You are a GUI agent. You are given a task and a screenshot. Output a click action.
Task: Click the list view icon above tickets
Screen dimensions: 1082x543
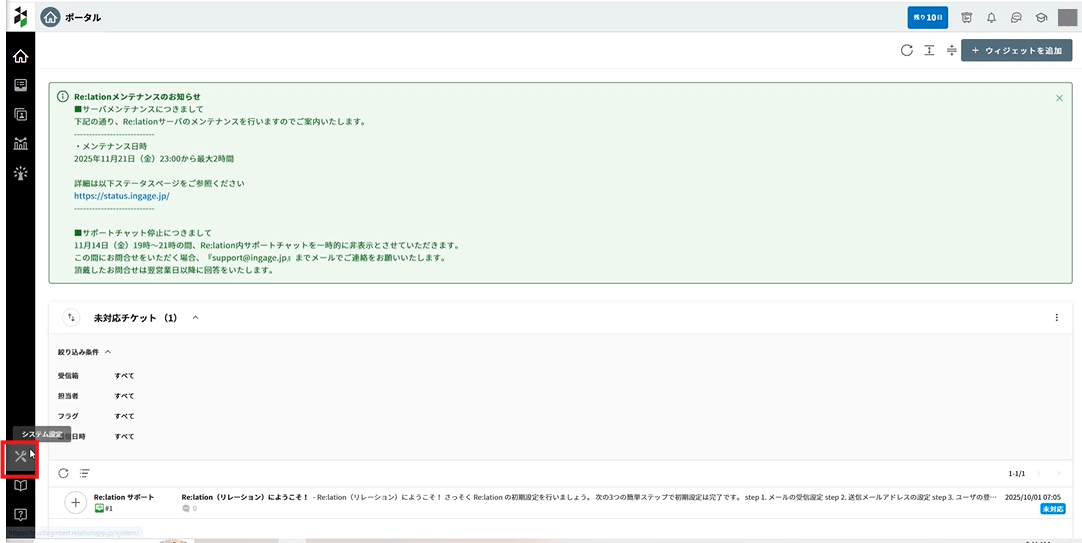tap(84, 473)
